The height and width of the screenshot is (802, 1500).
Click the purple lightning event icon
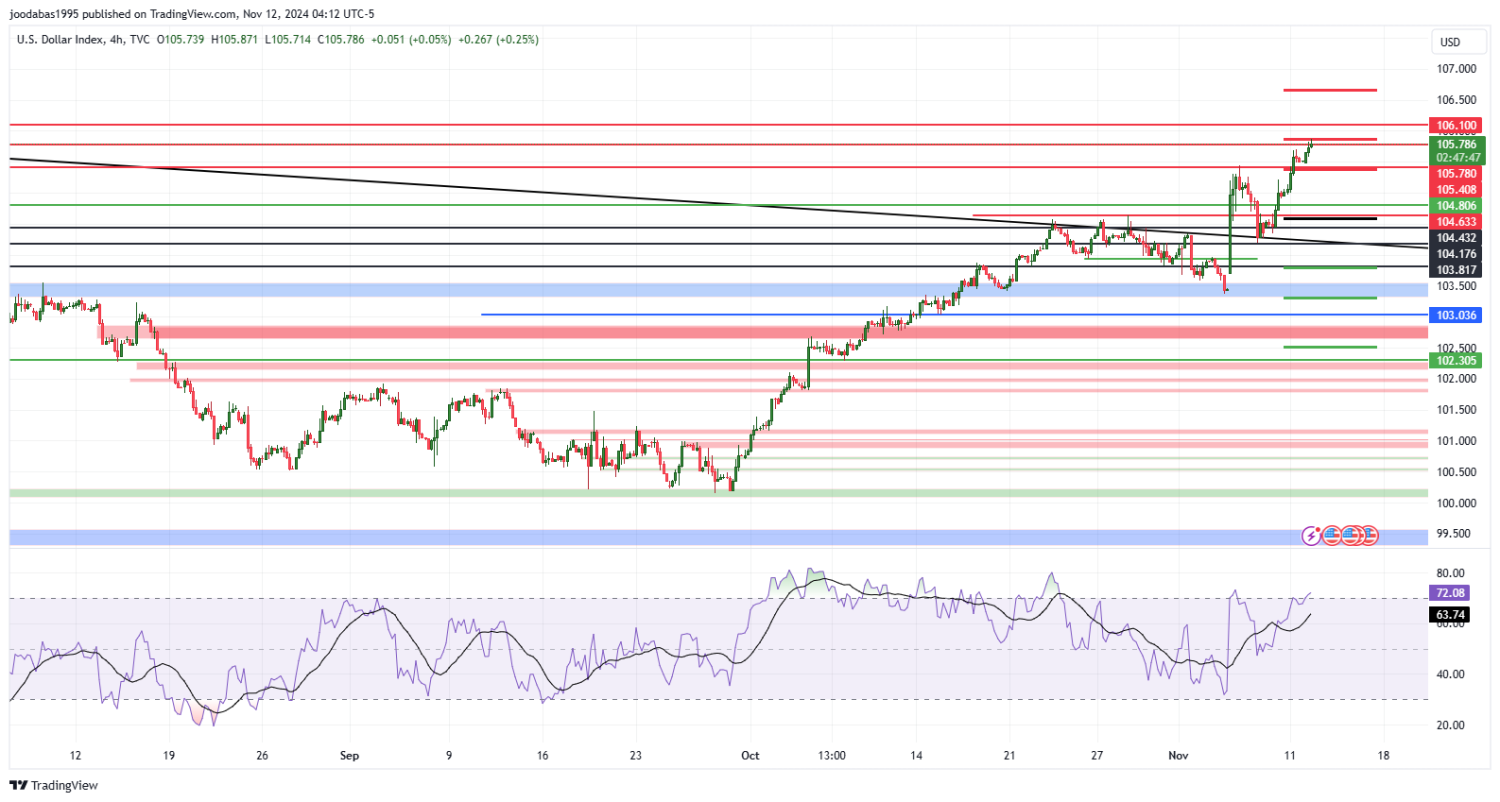pyautogui.click(x=1312, y=535)
